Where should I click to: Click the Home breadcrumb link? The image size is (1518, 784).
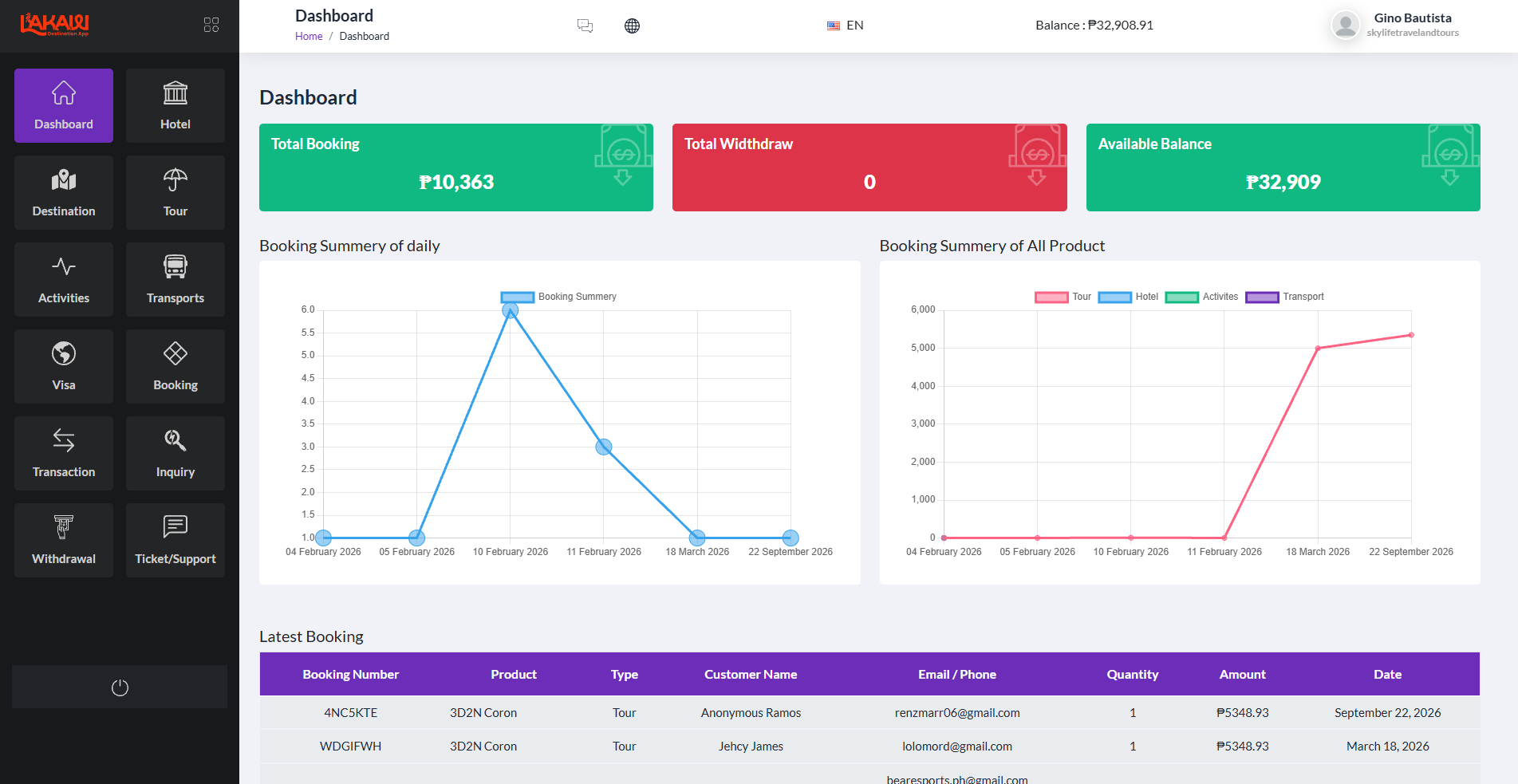coord(309,37)
